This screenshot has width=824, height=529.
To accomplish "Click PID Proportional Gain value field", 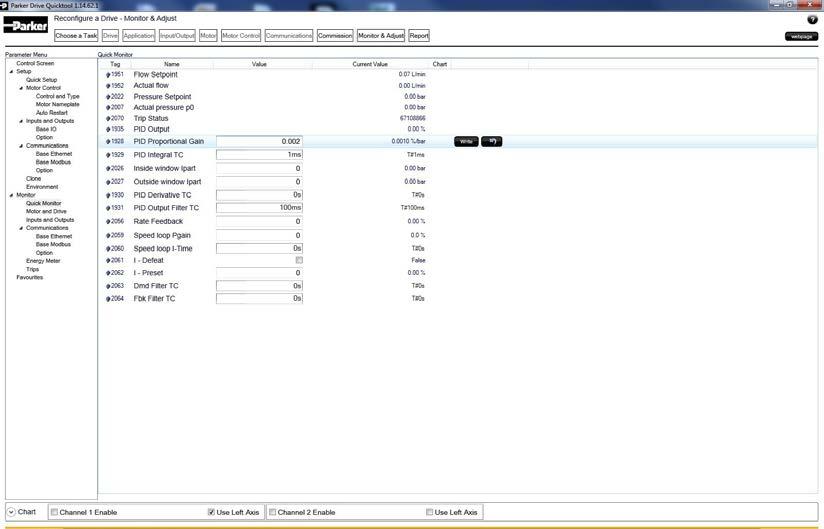I will click(x=259, y=141).
